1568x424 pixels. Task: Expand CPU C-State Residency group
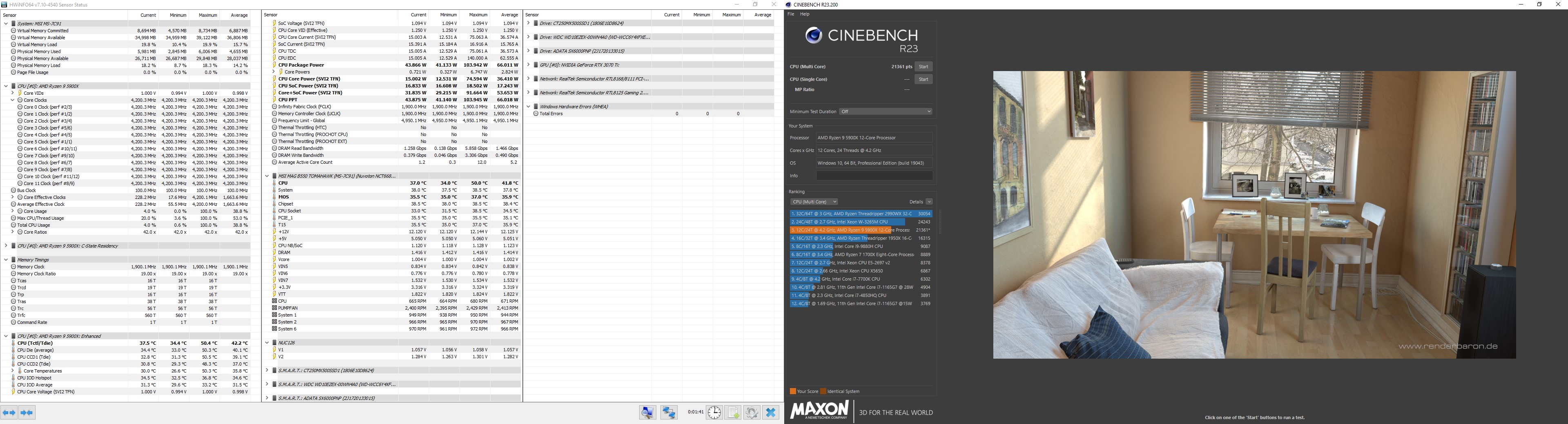tap(6, 246)
